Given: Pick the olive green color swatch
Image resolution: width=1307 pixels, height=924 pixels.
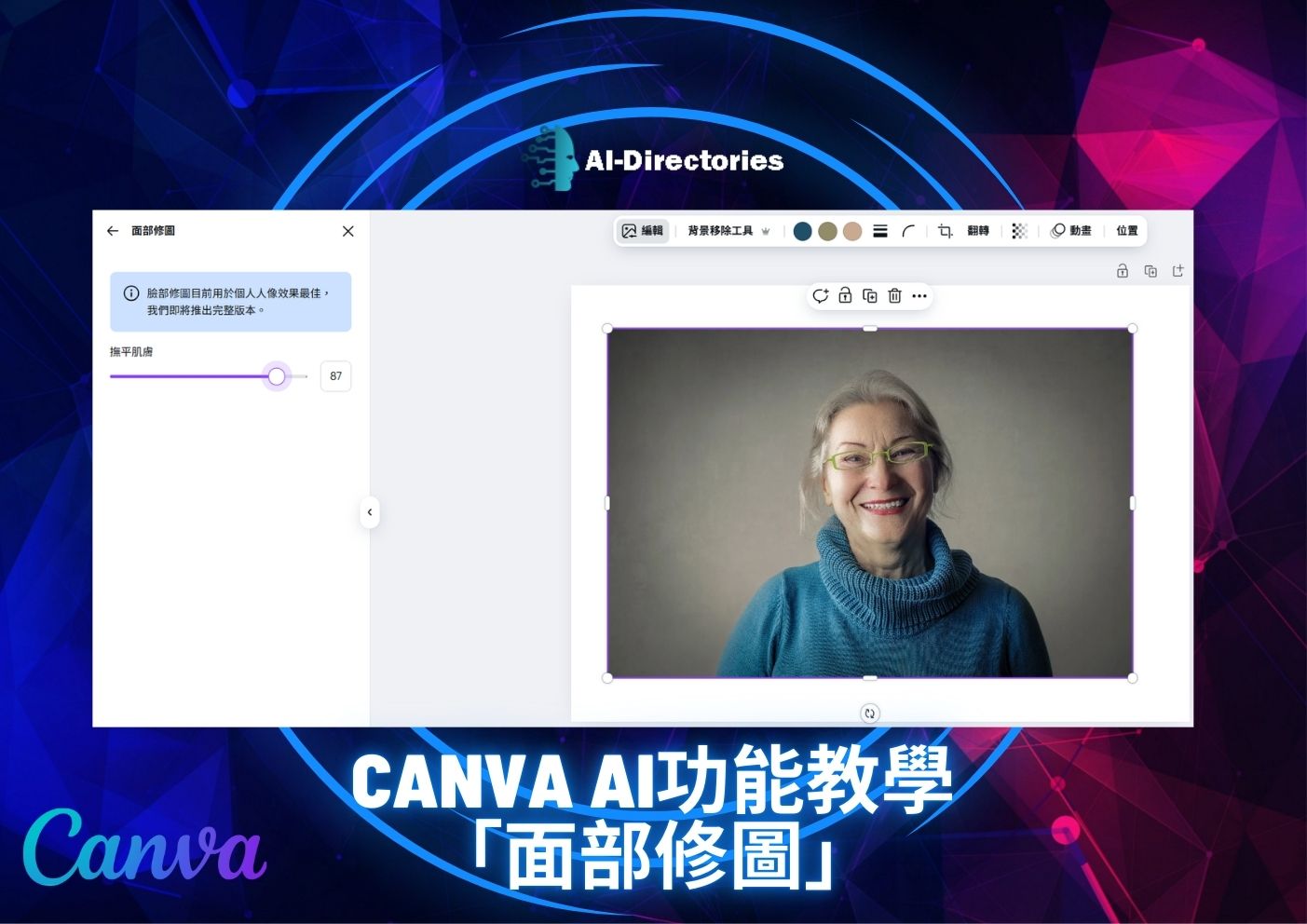Looking at the screenshot, I should pos(827,231).
